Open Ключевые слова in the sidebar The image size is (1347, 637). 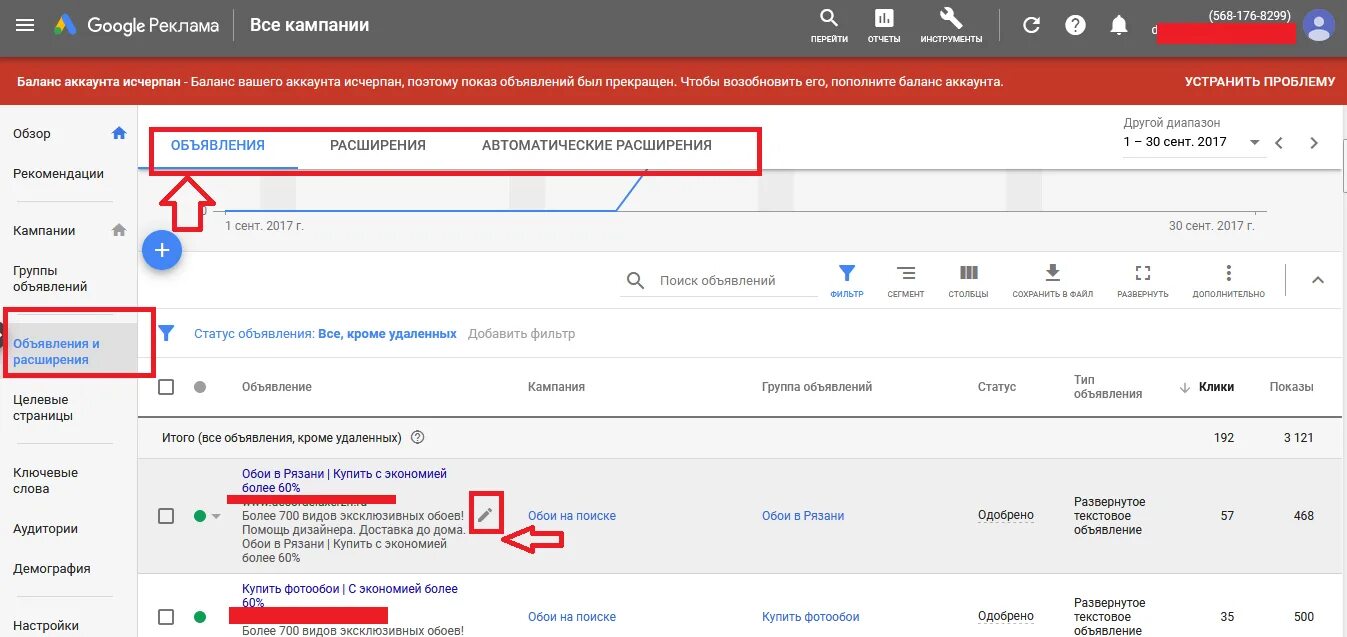(x=45, y=480)
